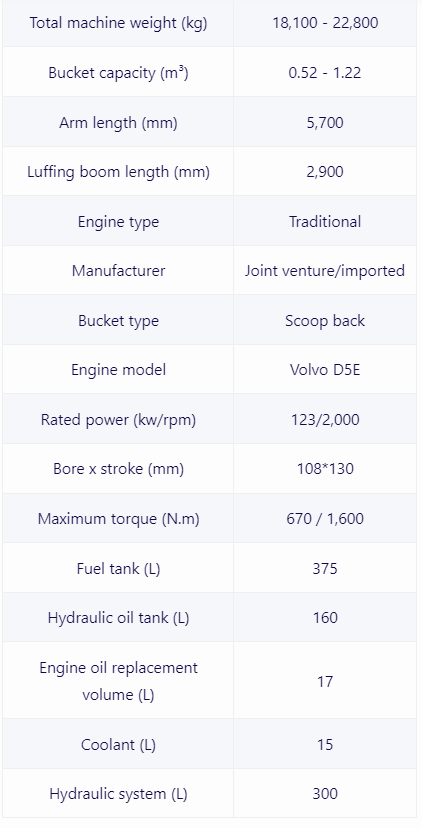Select the Scoop back bucket type value
The image size is (422, 828).
point(325,321)
